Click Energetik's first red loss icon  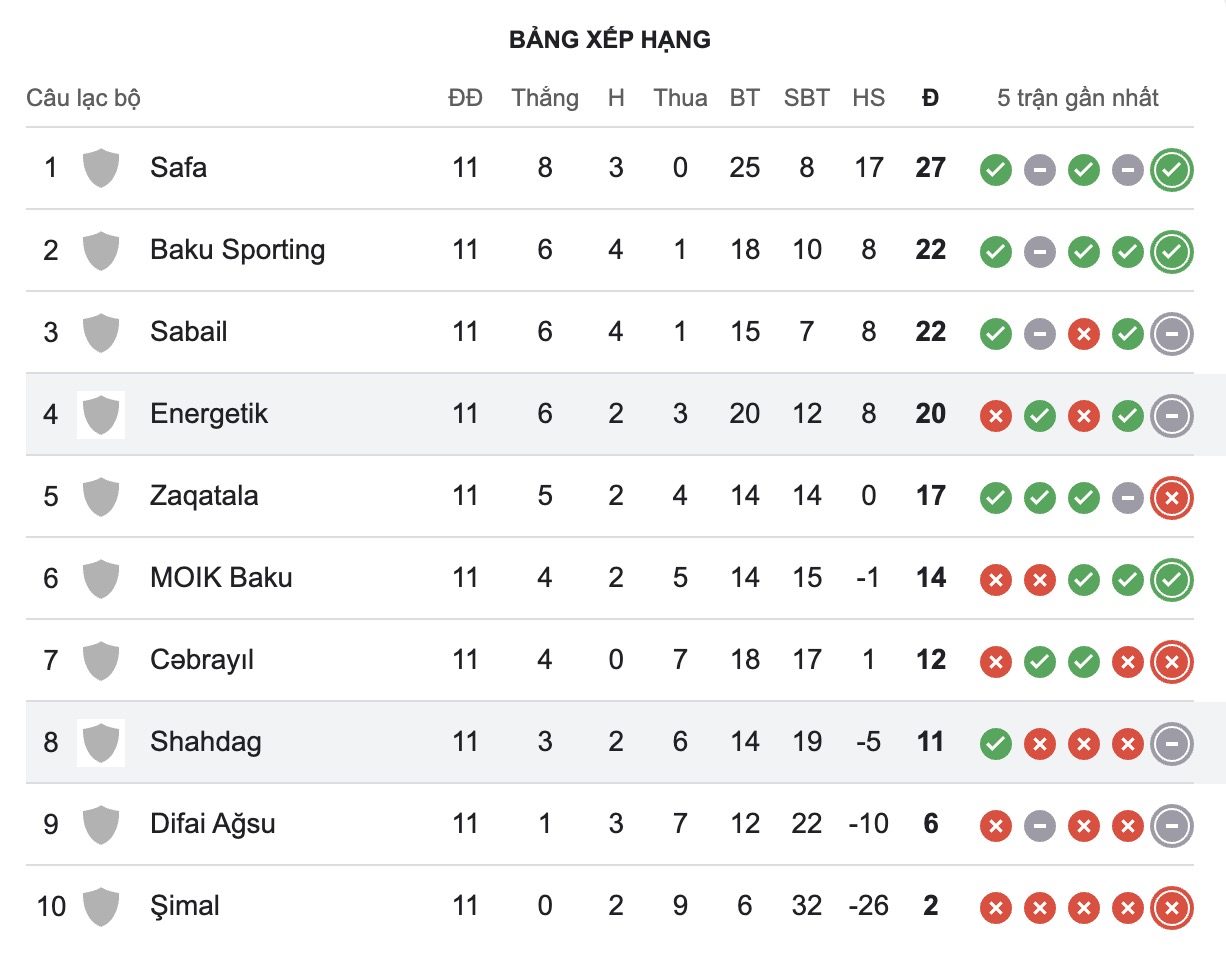995,416
